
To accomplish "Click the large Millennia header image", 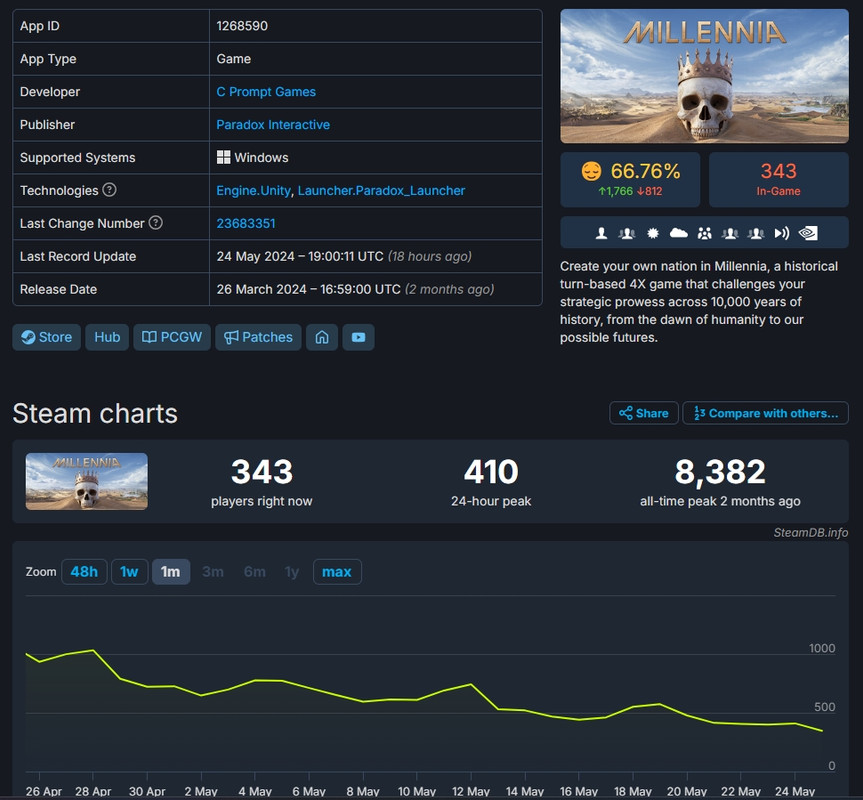I will (704, 76).
